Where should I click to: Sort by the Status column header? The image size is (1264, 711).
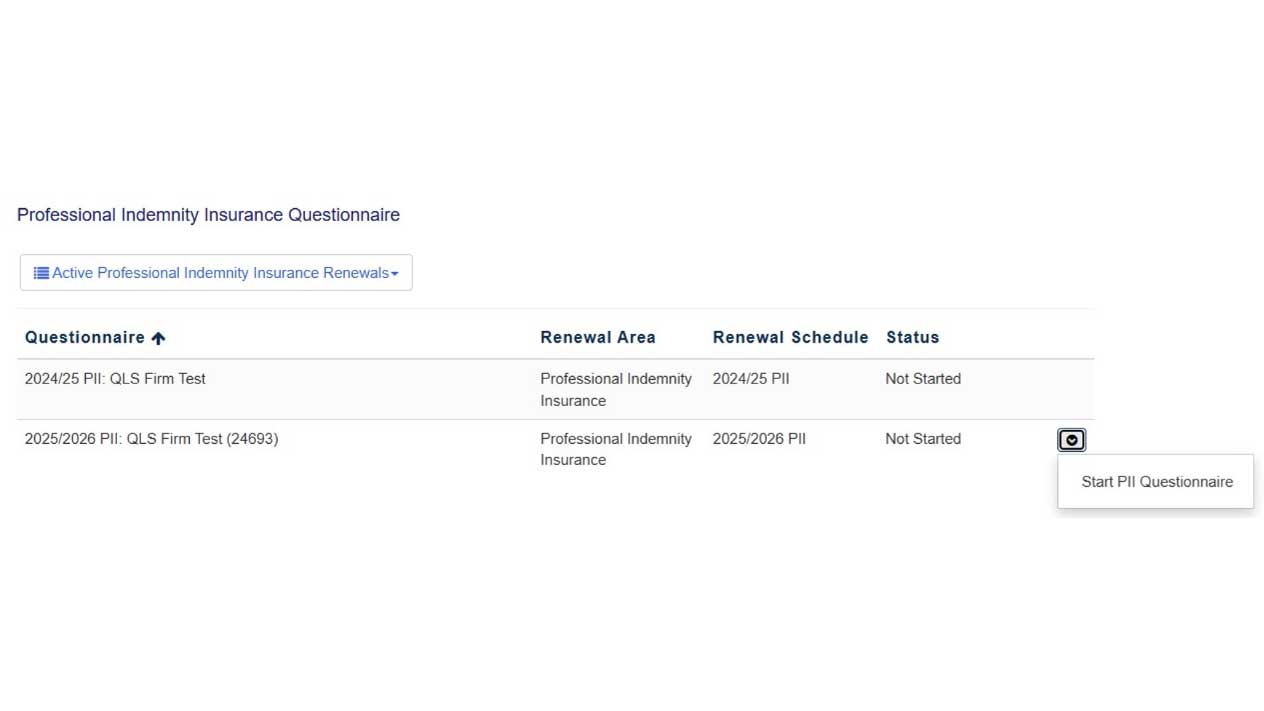click(912, 338)
